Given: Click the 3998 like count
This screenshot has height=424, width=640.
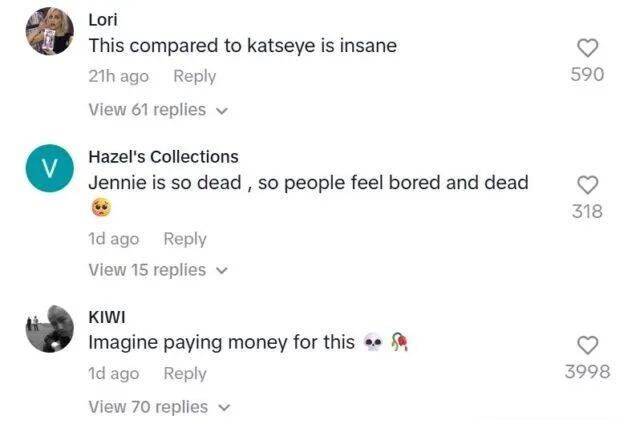Looking at the screenshot, I should pos(588,372).
